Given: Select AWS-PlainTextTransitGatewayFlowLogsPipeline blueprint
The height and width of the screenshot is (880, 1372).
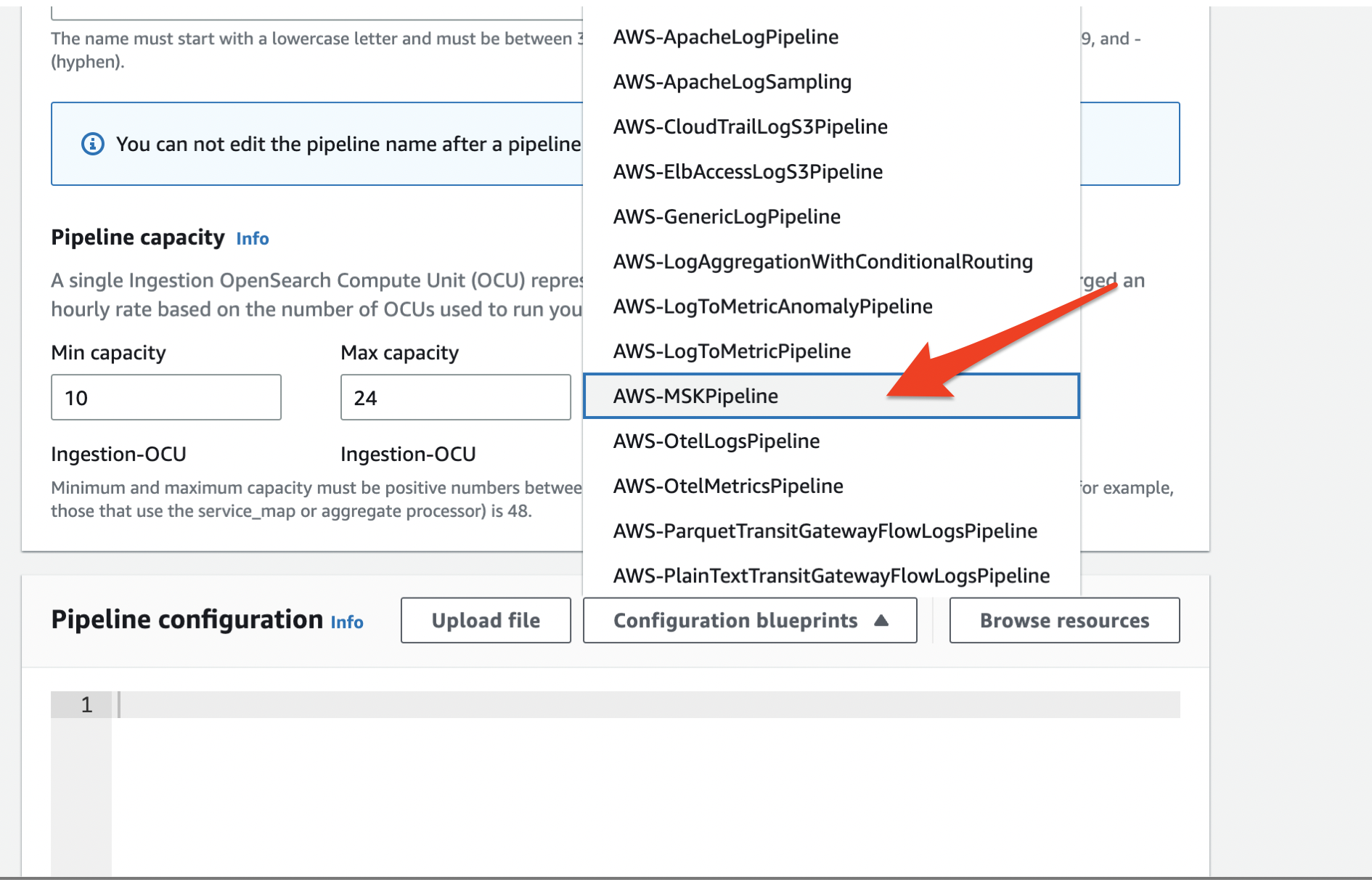Looking at the screenshot, I should pos(831,576).
